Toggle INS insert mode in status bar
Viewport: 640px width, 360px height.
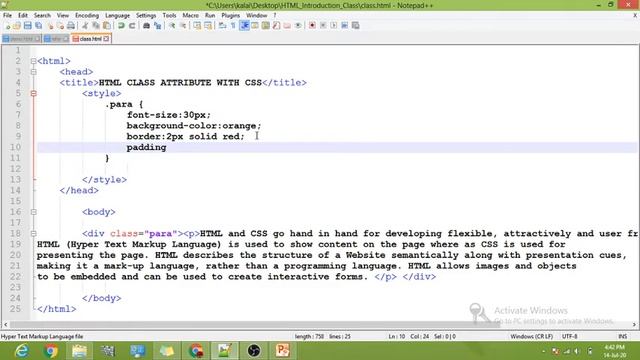point(622,336)
